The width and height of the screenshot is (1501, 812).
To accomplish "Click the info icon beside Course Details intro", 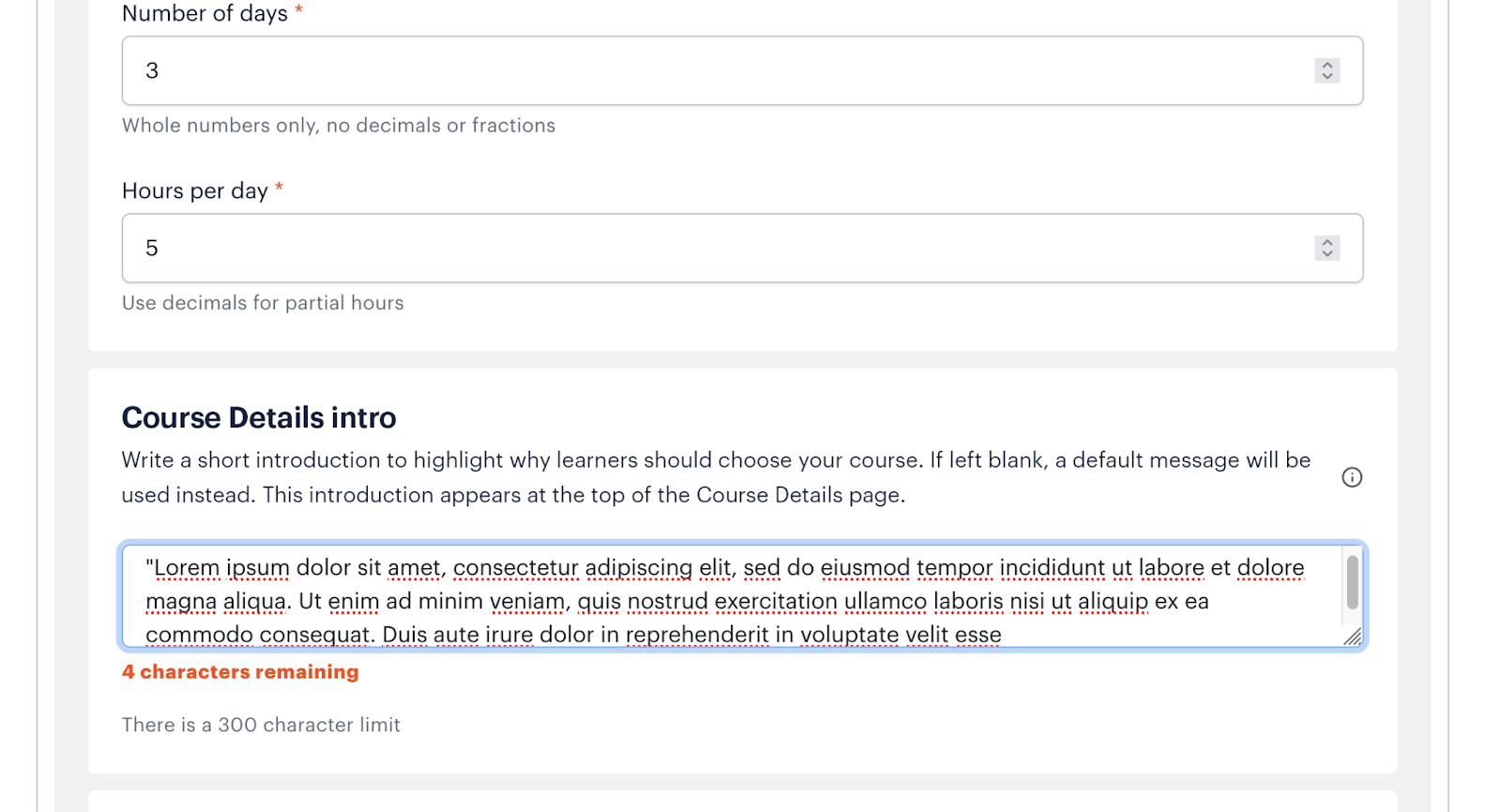I will (x=1352, y=477).
